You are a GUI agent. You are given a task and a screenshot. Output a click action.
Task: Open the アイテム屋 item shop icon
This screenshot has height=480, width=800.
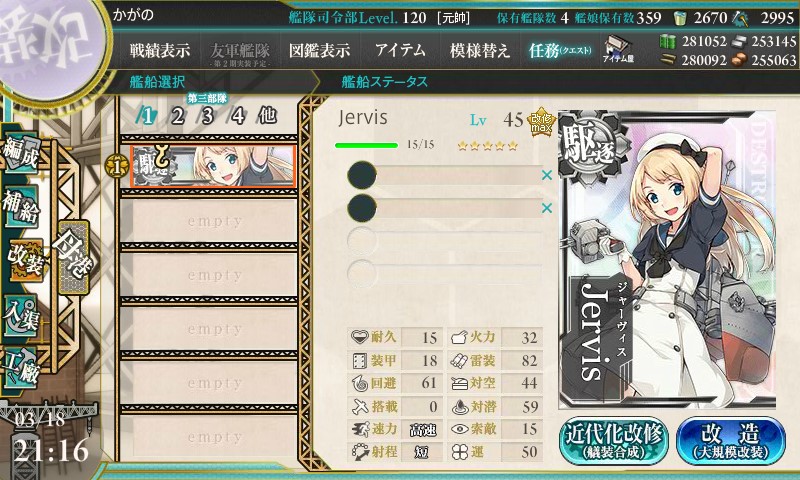click(x=618, y=49)
